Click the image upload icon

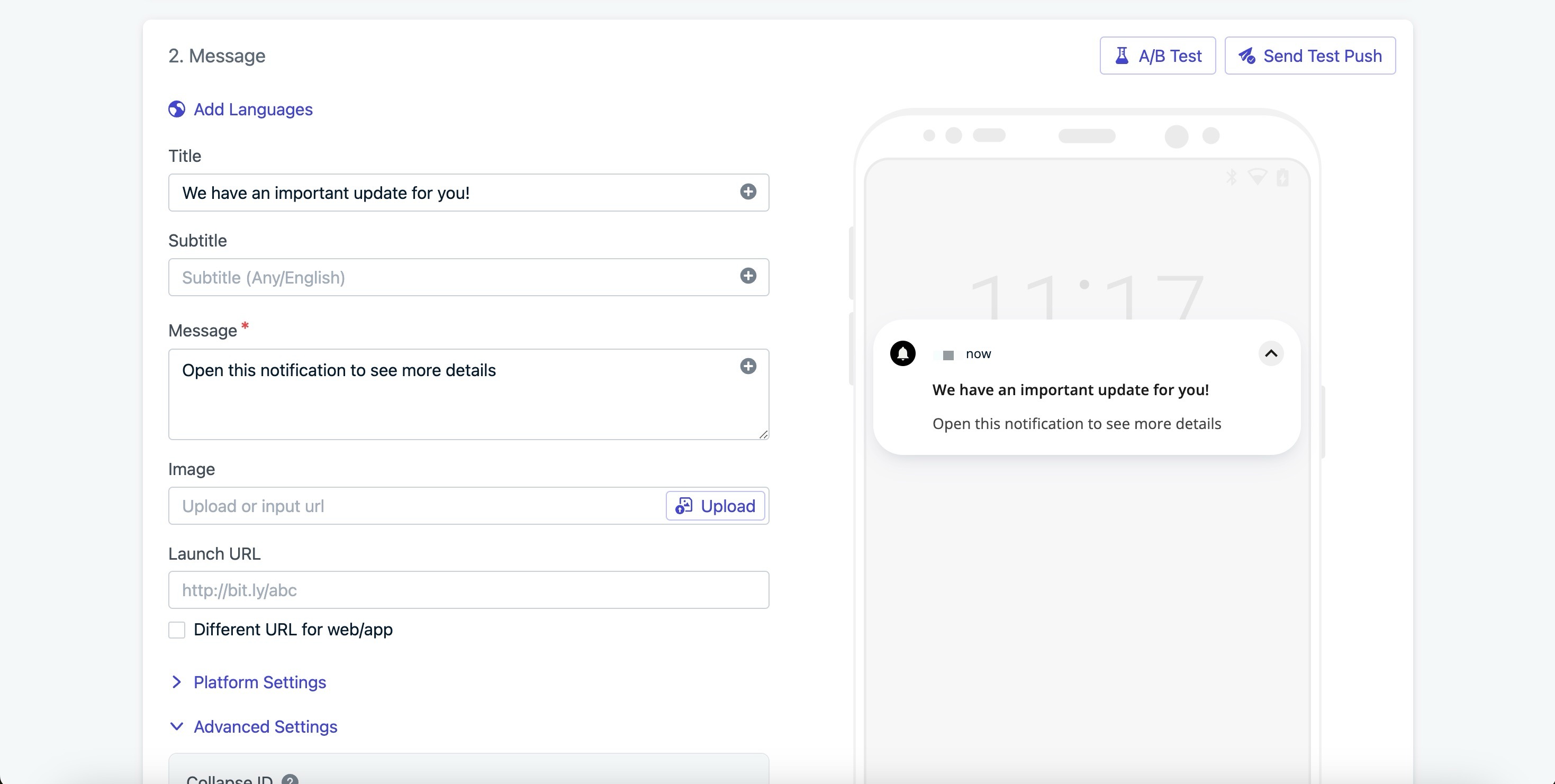tap(683, 506)
